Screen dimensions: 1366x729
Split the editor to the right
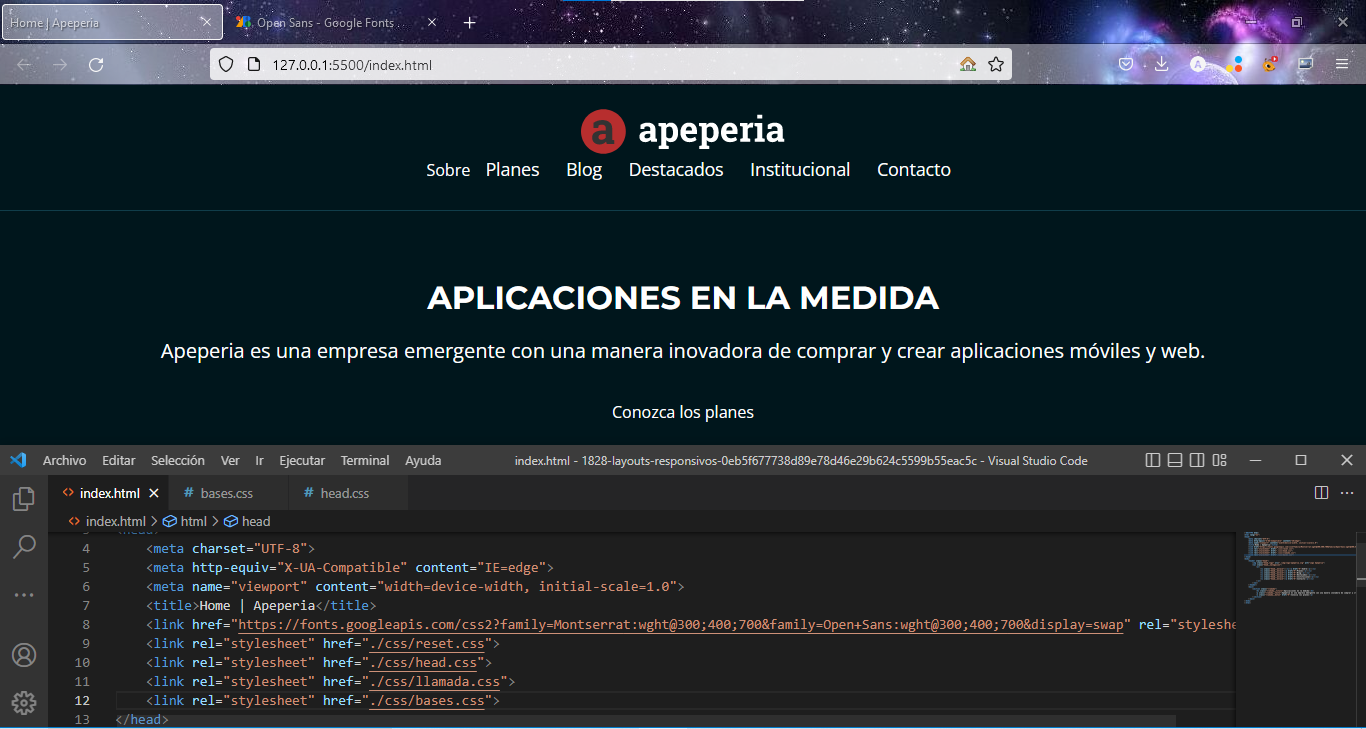tap(1321, 493)
